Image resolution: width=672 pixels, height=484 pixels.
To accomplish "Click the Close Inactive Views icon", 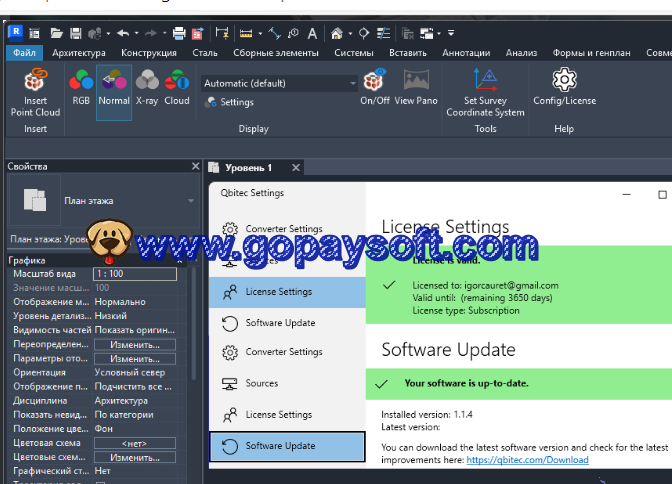I will (x=408, y=33).
